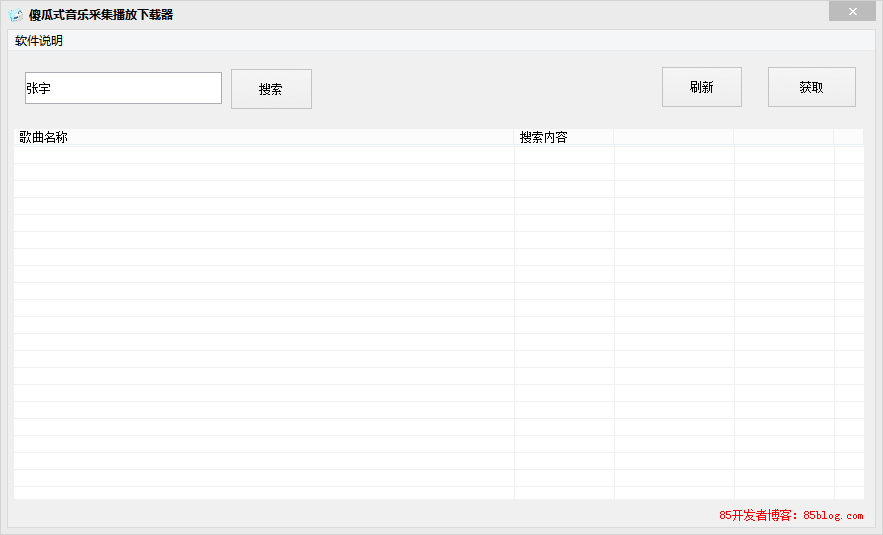Select the first empty row under 歌曲名称
The width and height of the screenshot is (883, 535).
coord(263,155)
